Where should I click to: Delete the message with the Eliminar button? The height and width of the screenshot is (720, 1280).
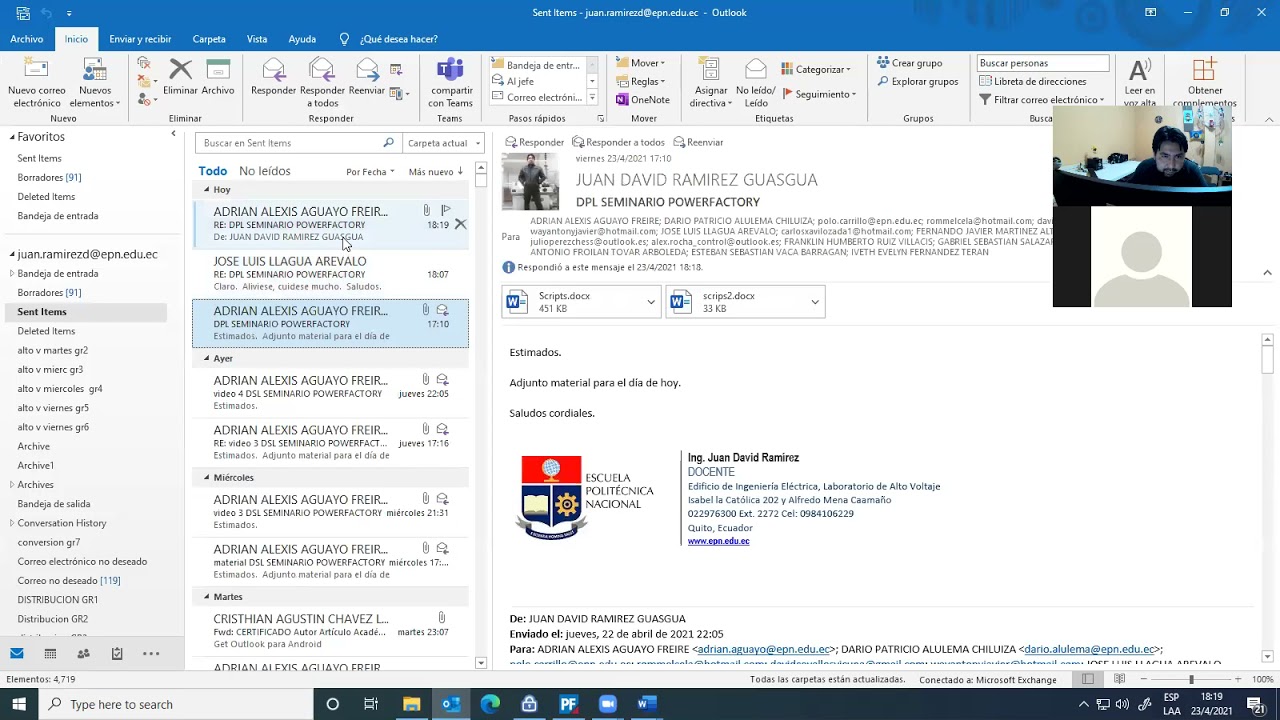(180, 78)
